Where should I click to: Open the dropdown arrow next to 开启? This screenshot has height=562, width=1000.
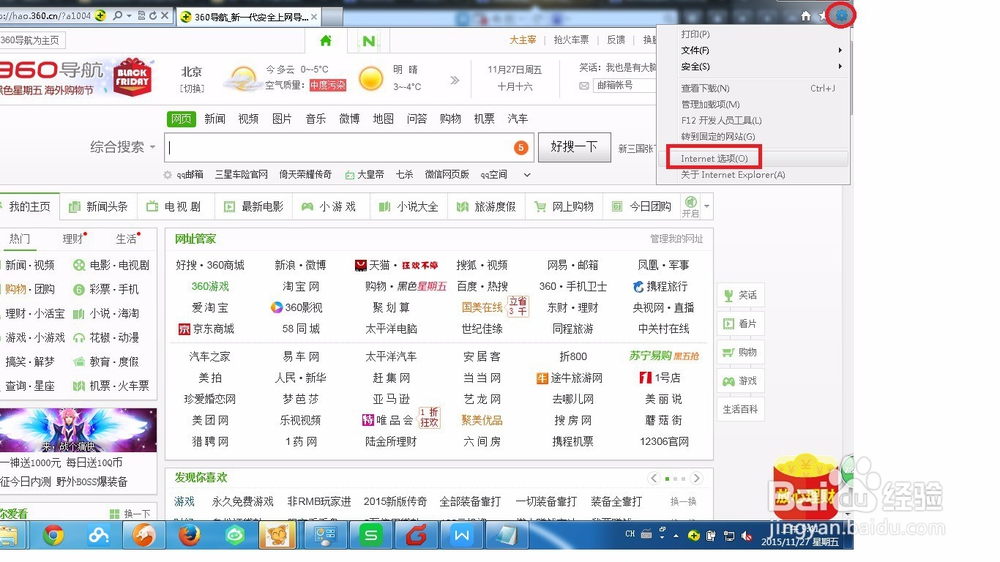707,207
